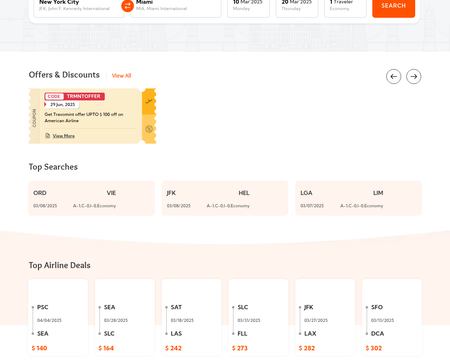Select ORD to VIE top search
Screen dimensions: 450x360
(92, 198)
